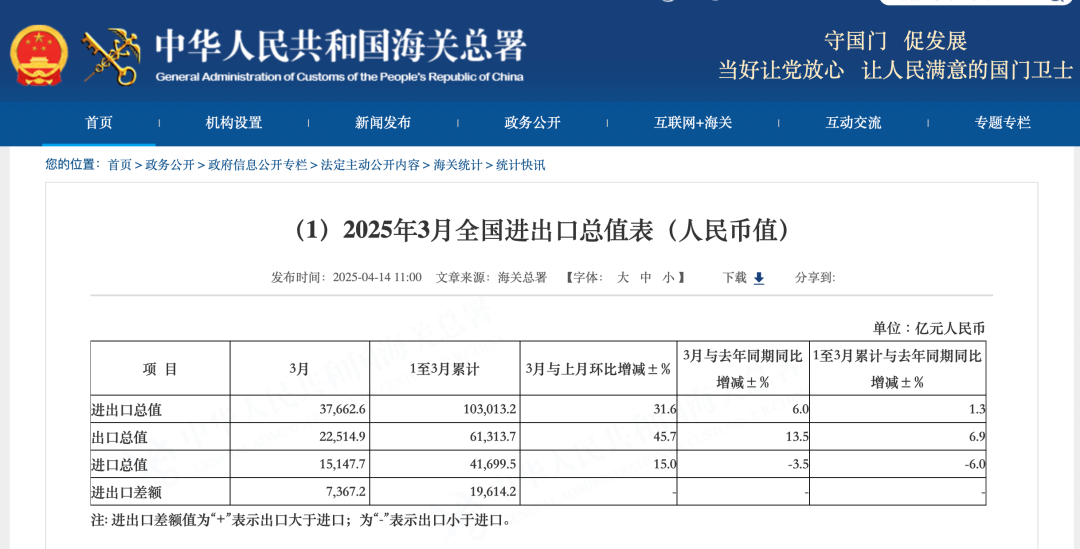Click the article title heading
1080x549 pixels.
point(541,231)
